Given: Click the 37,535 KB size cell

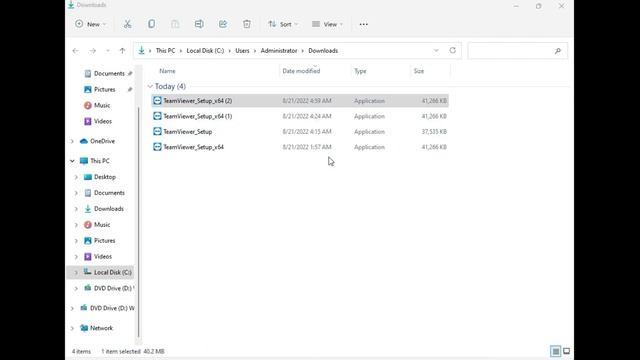Looking at the screenshot, I should [434, 131].
